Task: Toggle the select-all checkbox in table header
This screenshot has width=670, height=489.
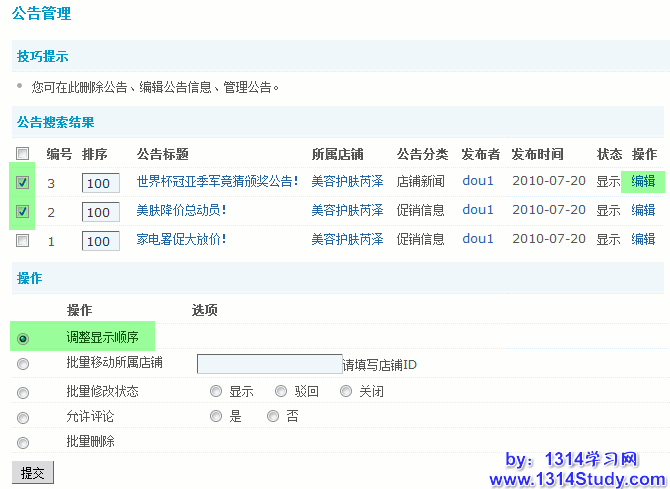Action: click(x=23, y=154)
